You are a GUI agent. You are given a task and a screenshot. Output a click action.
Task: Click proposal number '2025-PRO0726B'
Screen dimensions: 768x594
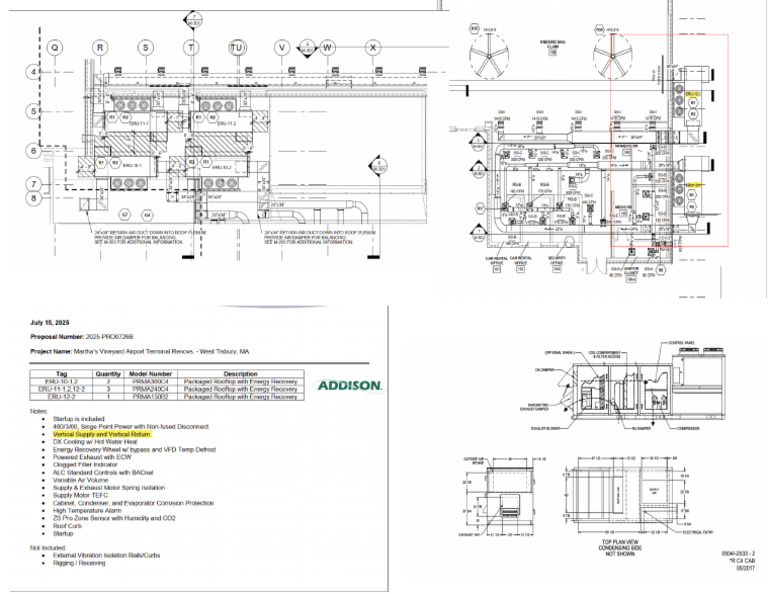pos(109,337)
